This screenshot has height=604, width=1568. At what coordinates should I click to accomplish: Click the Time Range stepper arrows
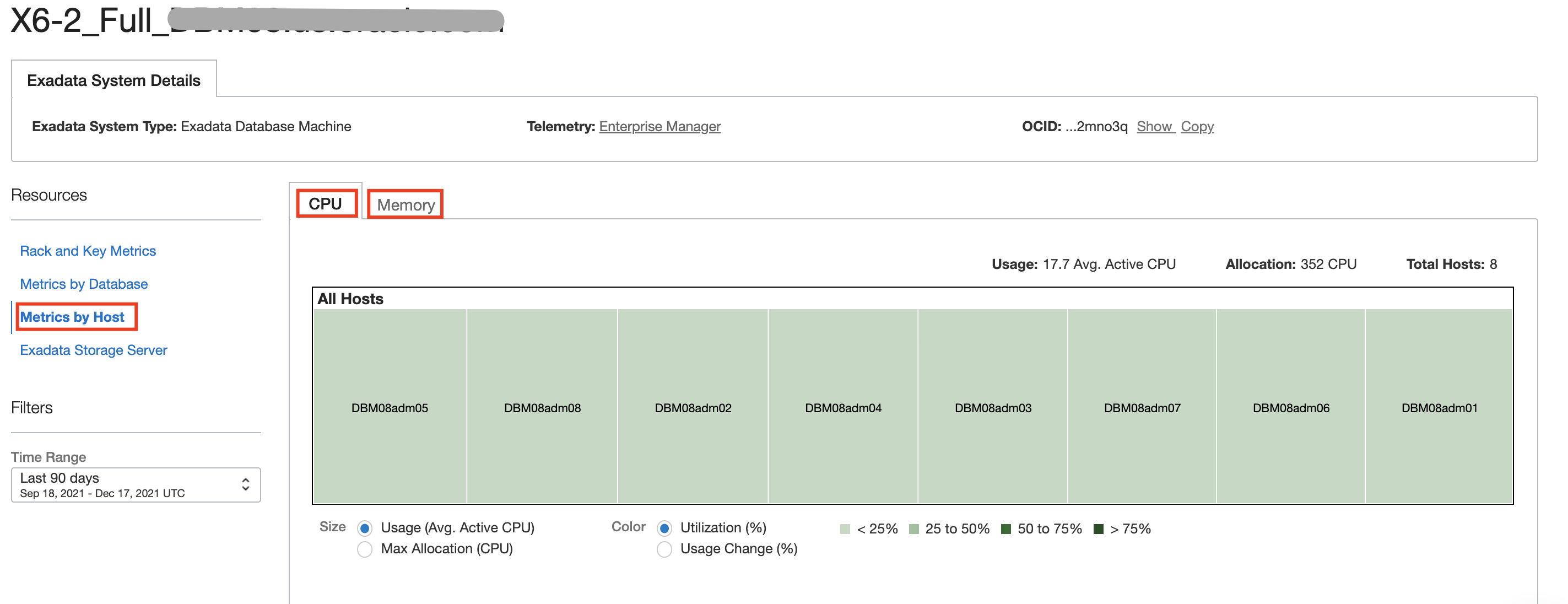[x=245, y=484]
